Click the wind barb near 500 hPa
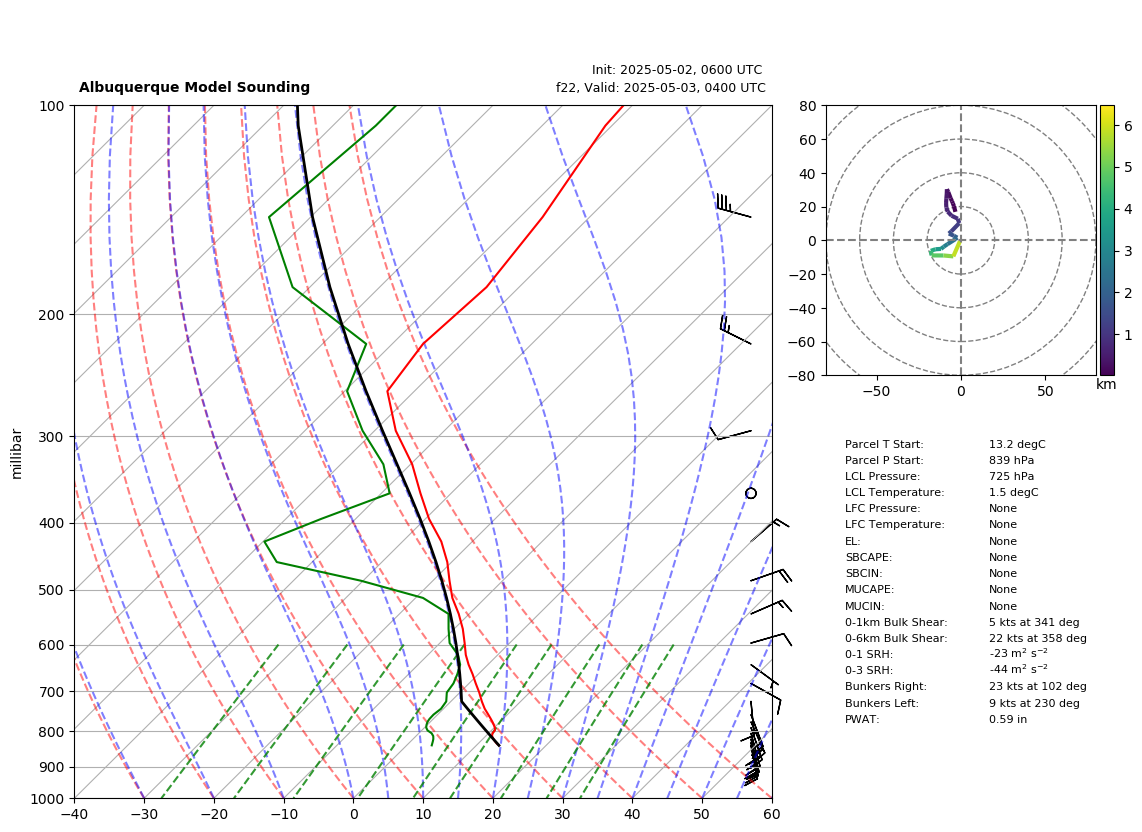 coord(771,576)
